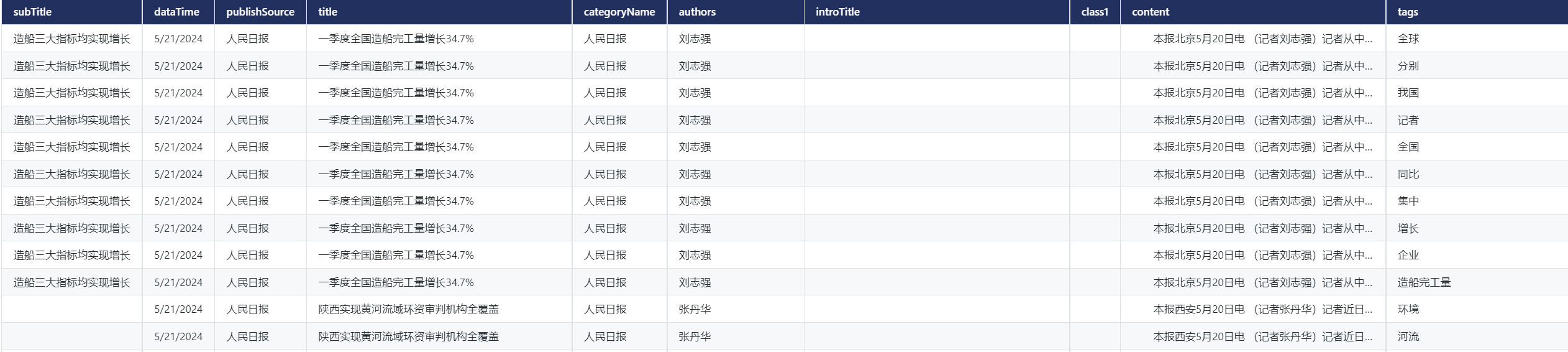Screen dimensions: 1568x352
Task: Click the 企业 tag cell
Action: click(x=1408, y=255)
